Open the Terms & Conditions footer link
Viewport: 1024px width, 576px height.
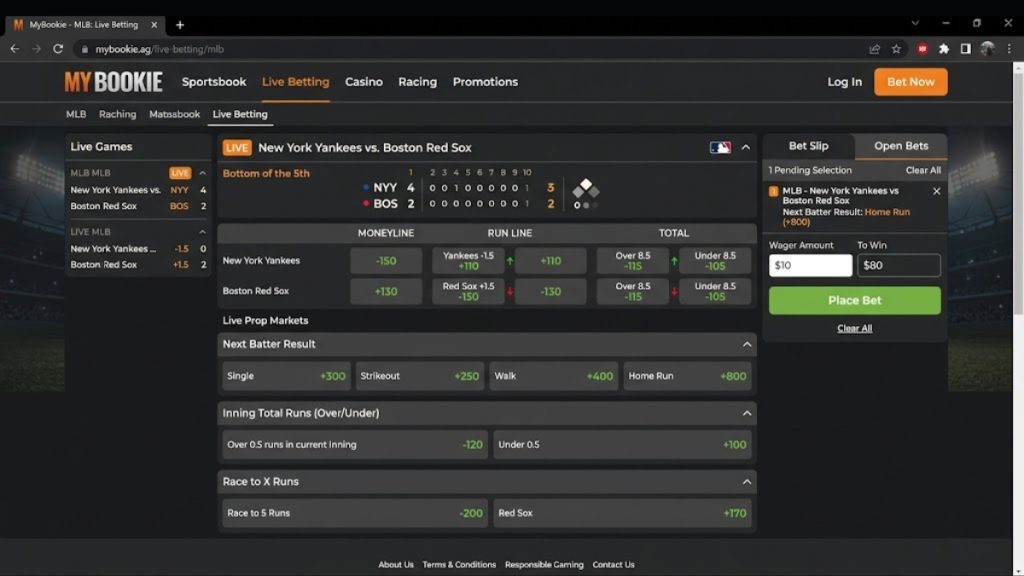pos(459,565)
